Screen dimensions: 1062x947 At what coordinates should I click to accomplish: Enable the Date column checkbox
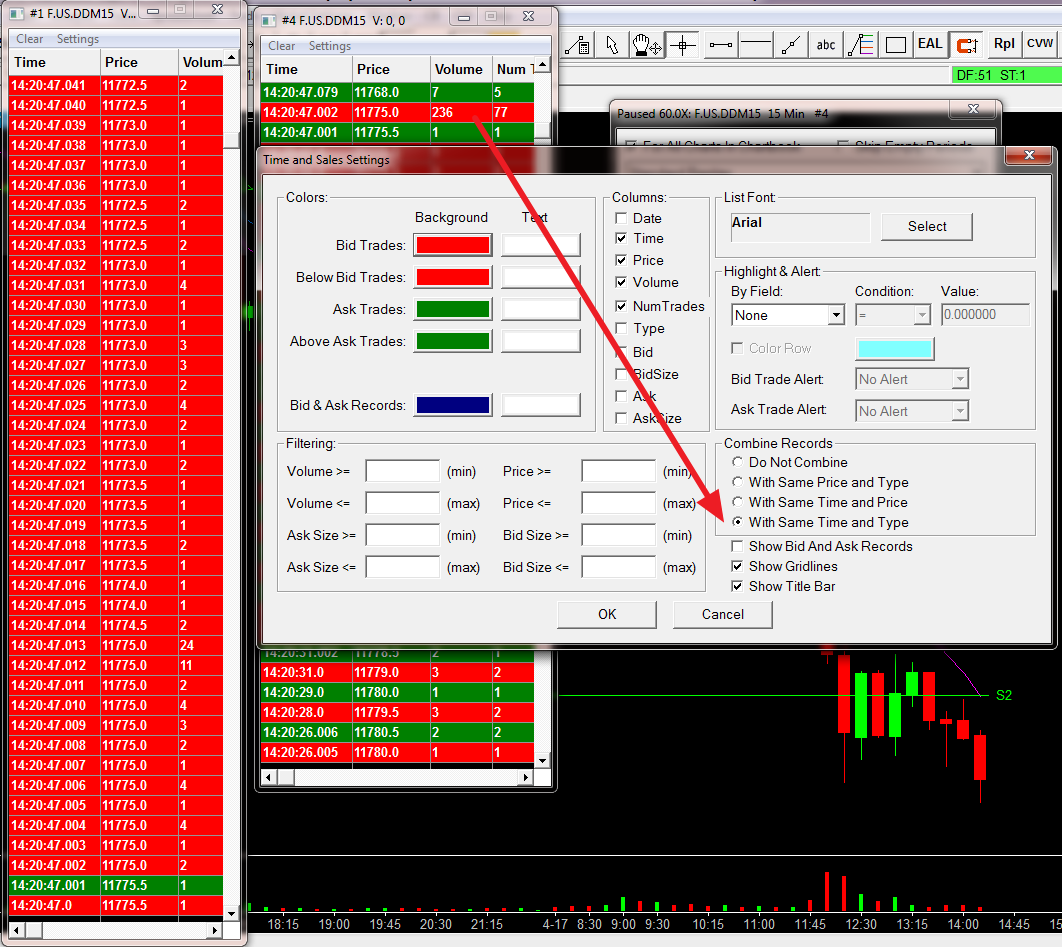[x=621, y=218]
